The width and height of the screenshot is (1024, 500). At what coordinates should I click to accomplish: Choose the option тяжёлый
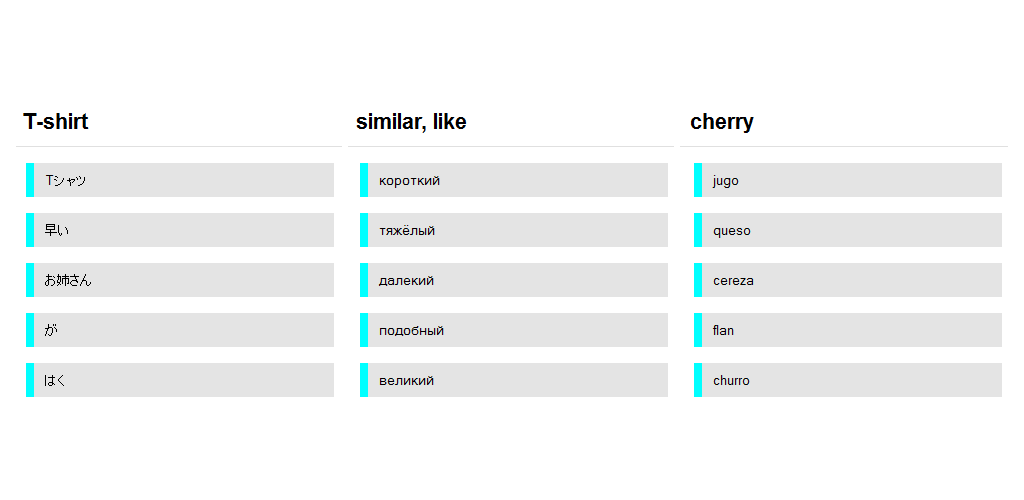514,230
